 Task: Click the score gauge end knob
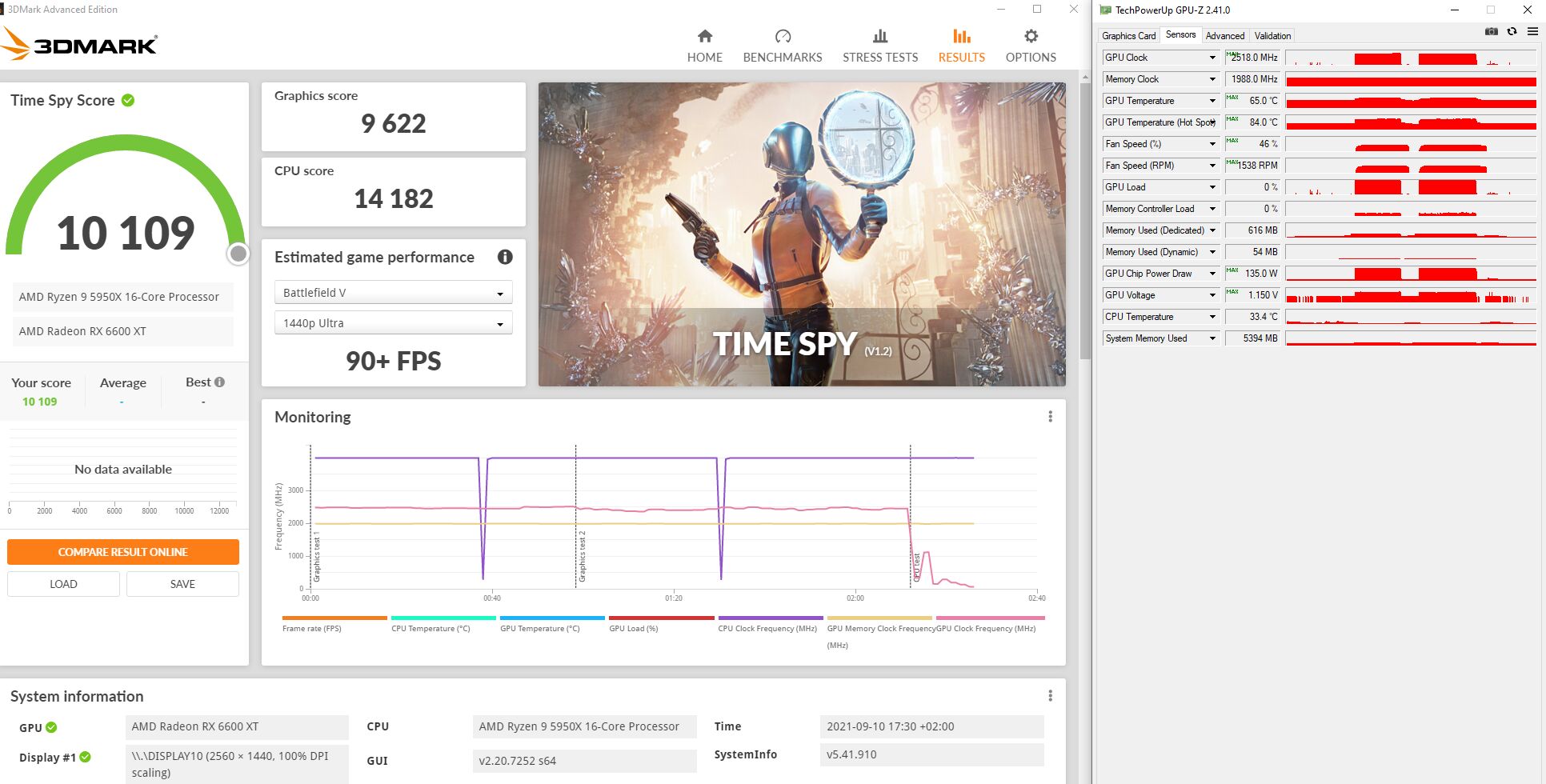pos(238,254)
